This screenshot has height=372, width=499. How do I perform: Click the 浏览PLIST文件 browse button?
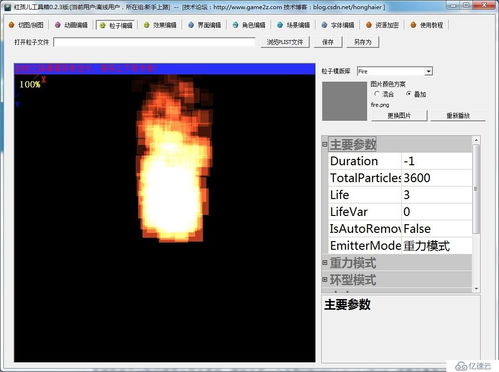pyautogui.click(x=285, y=42)
